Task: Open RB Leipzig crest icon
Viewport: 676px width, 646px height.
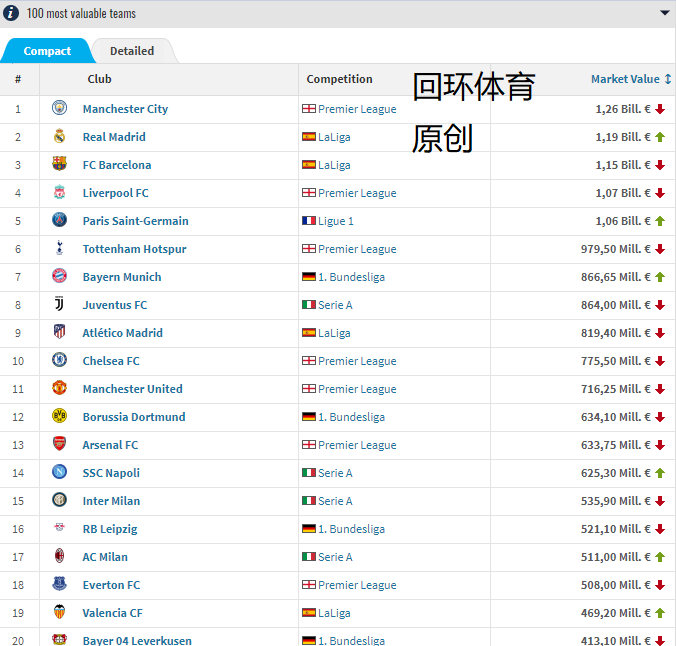Action: coord(59,527)
